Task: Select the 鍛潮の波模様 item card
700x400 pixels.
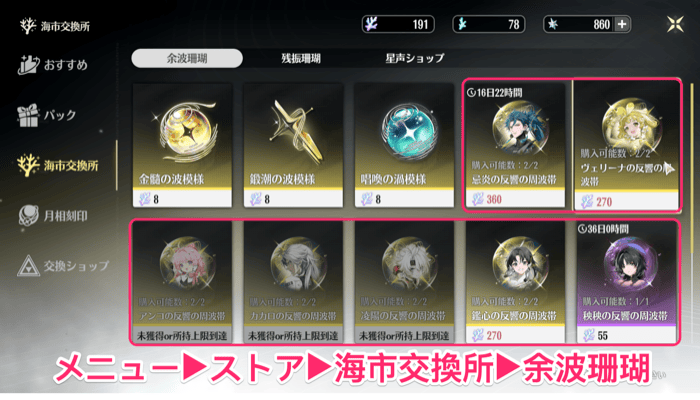Action: 293,146
